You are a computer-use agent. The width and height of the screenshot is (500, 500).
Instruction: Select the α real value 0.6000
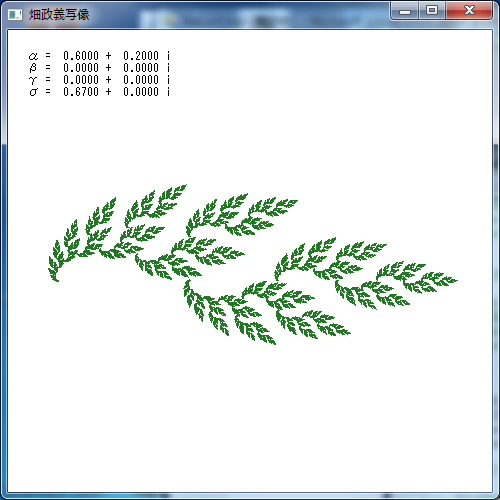[x=81, y=56]
